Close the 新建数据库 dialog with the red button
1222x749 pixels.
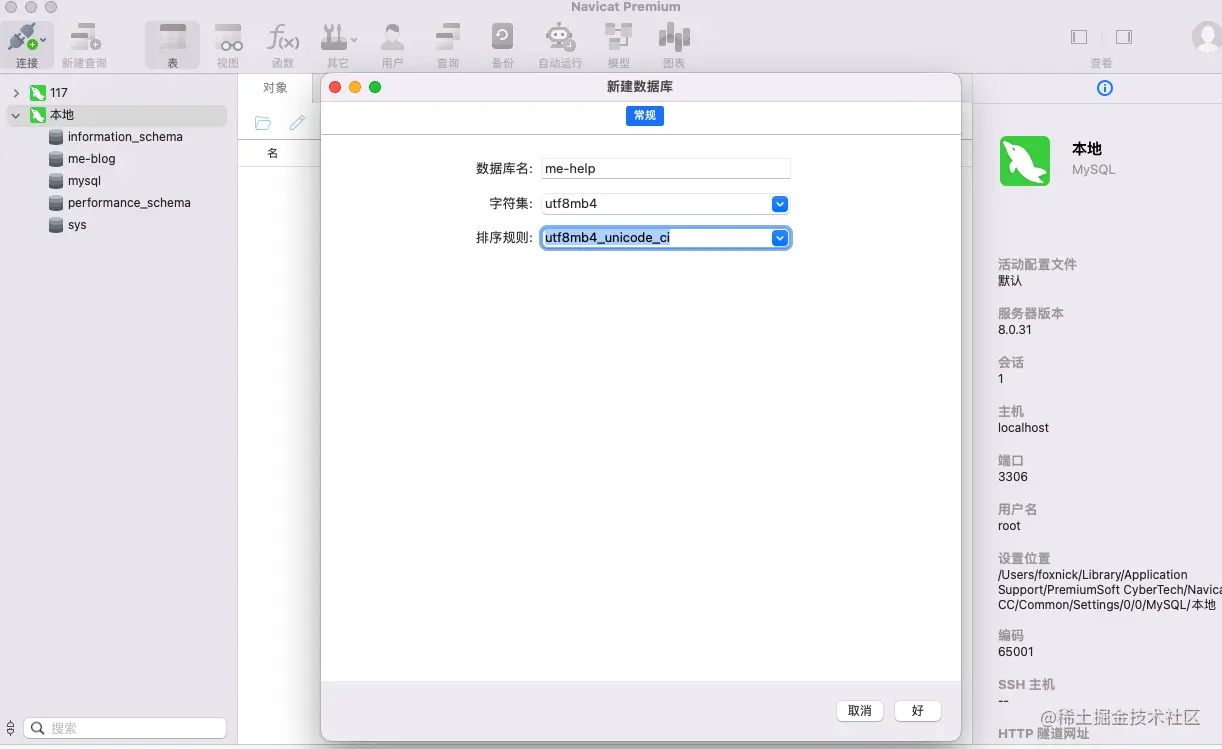click(x=335, y=87)
